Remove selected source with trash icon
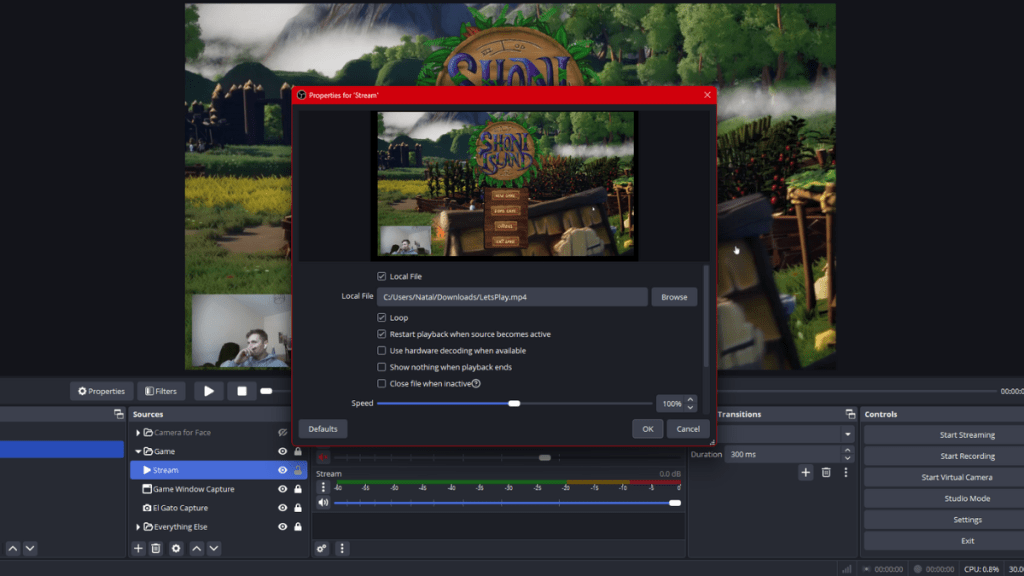Viewport: 1024px width, 576px height. pyautogui.click(x=155, y=549)
